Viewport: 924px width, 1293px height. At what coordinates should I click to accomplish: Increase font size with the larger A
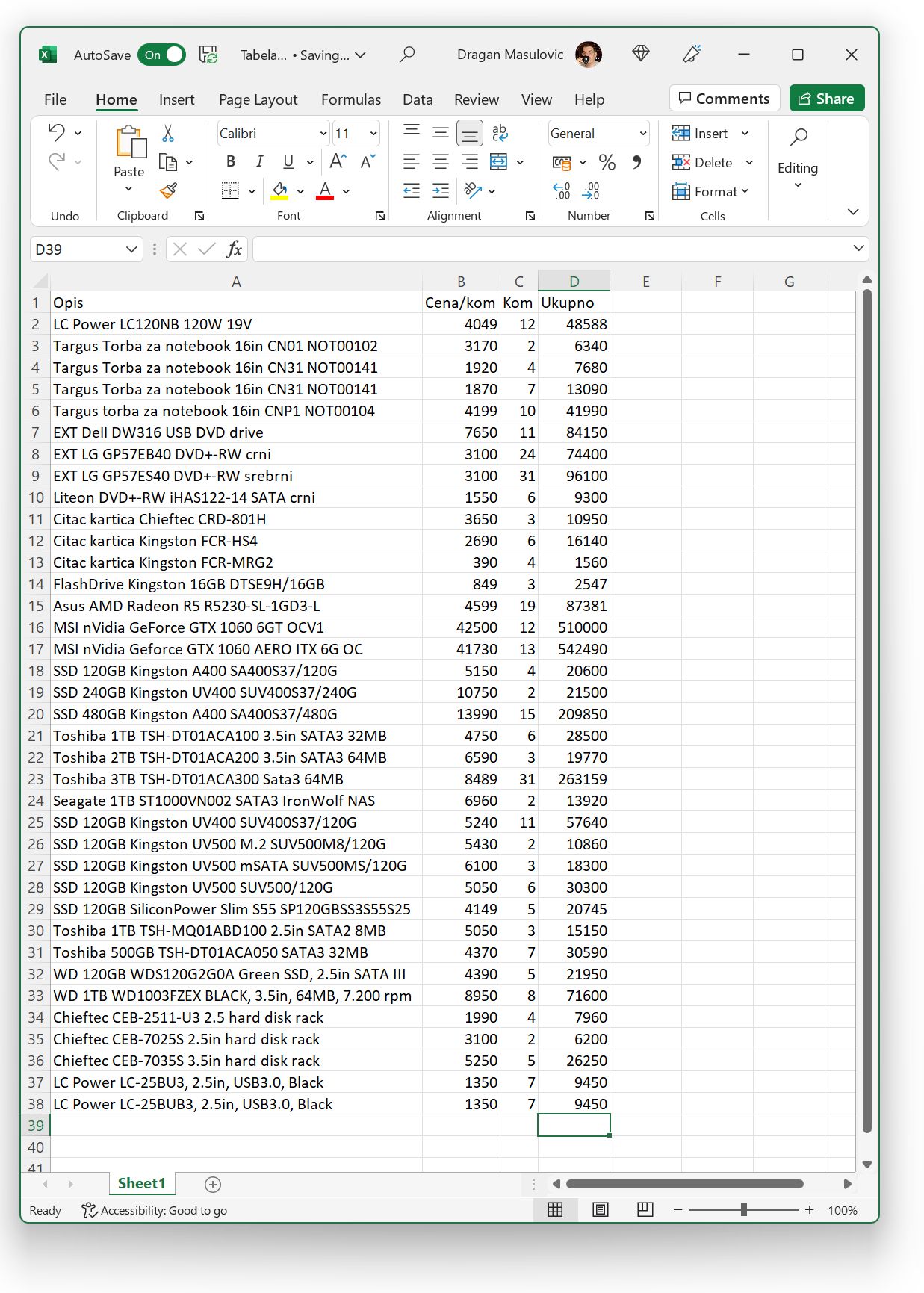click(338, 161)
